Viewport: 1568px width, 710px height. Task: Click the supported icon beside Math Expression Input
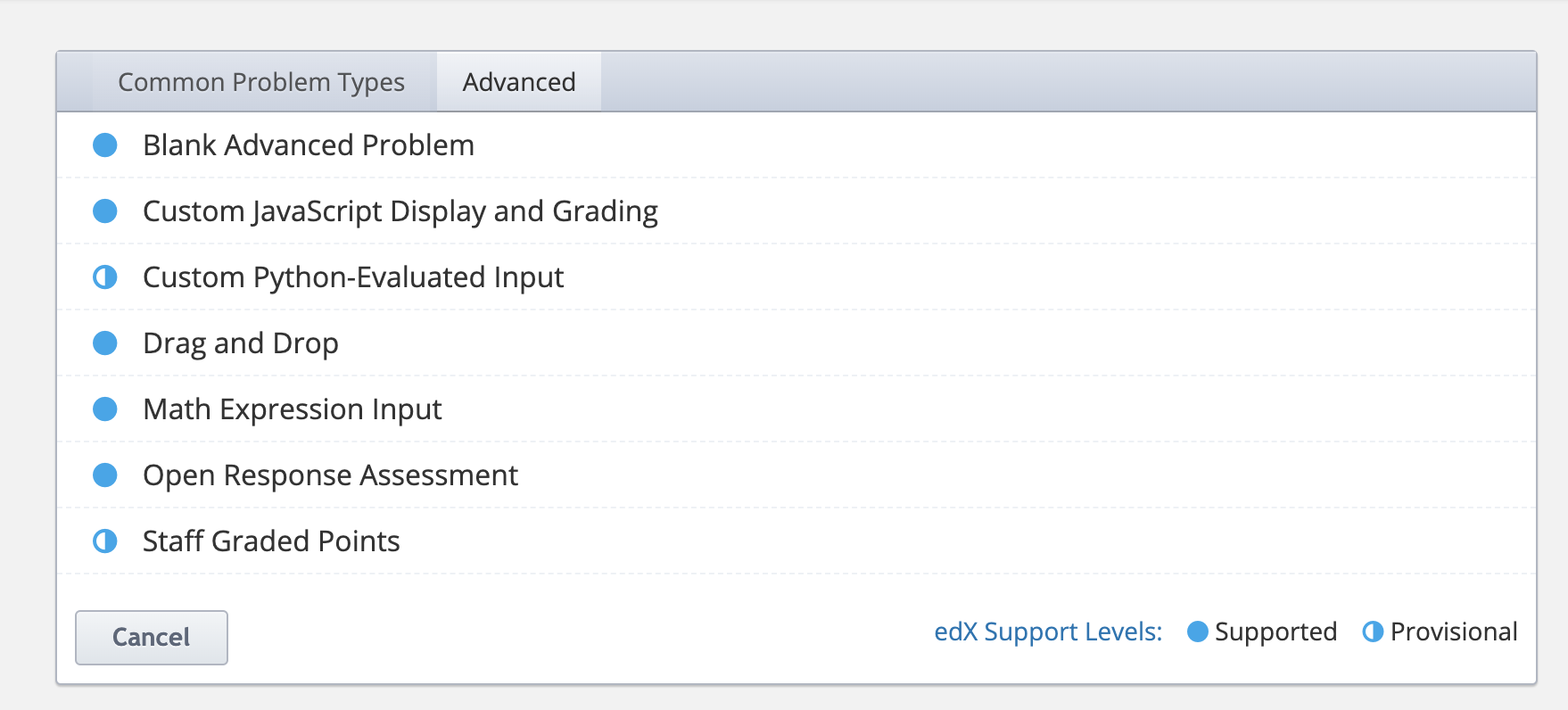click(x=105, y=409)
